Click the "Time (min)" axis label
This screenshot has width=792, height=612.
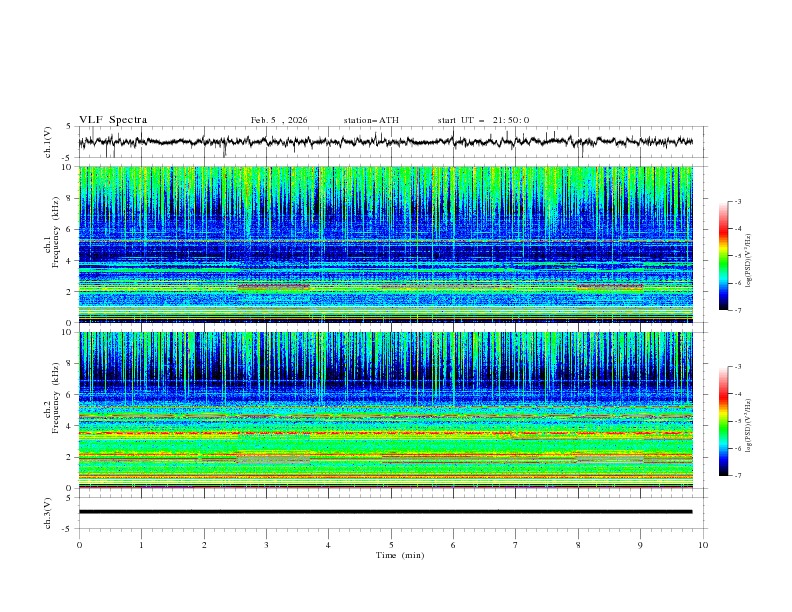[400, 555]
